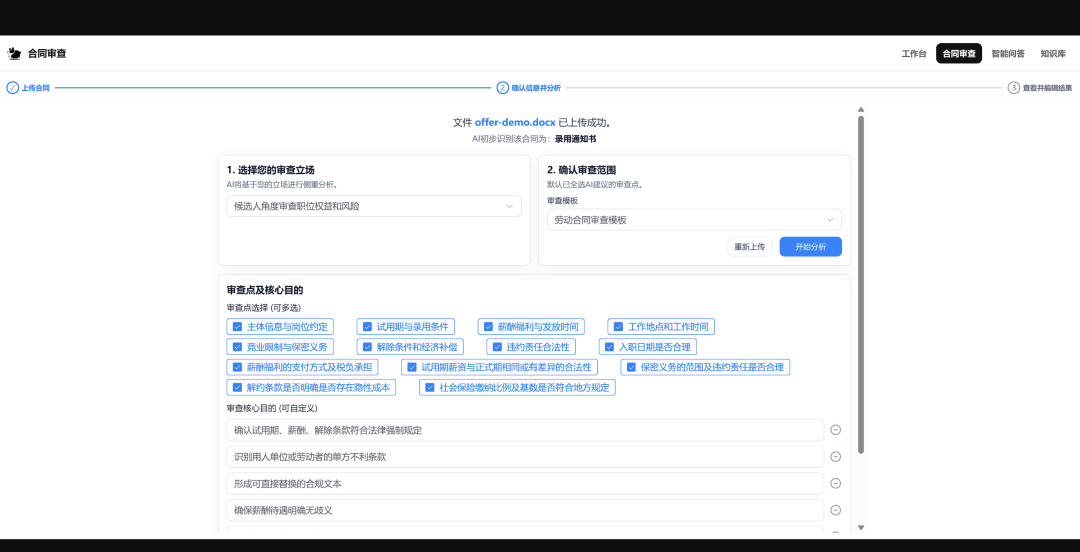
Task: Click the 录用通知书 contract type text
Action: pyautogui.click(x=576, y=139)
